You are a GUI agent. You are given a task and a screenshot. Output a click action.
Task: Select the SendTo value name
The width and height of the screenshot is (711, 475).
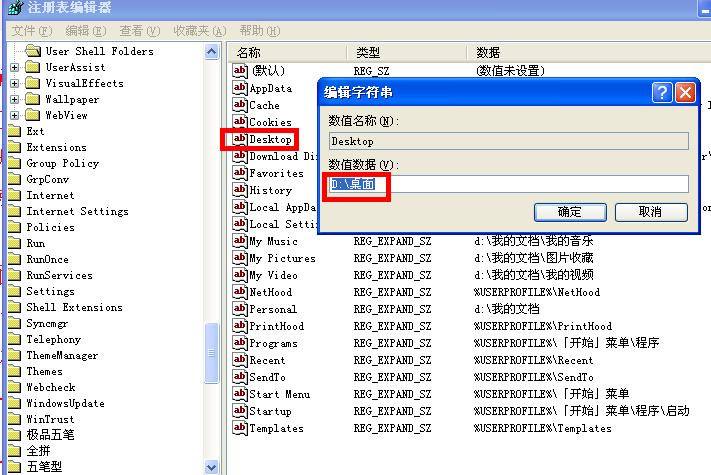268,377
